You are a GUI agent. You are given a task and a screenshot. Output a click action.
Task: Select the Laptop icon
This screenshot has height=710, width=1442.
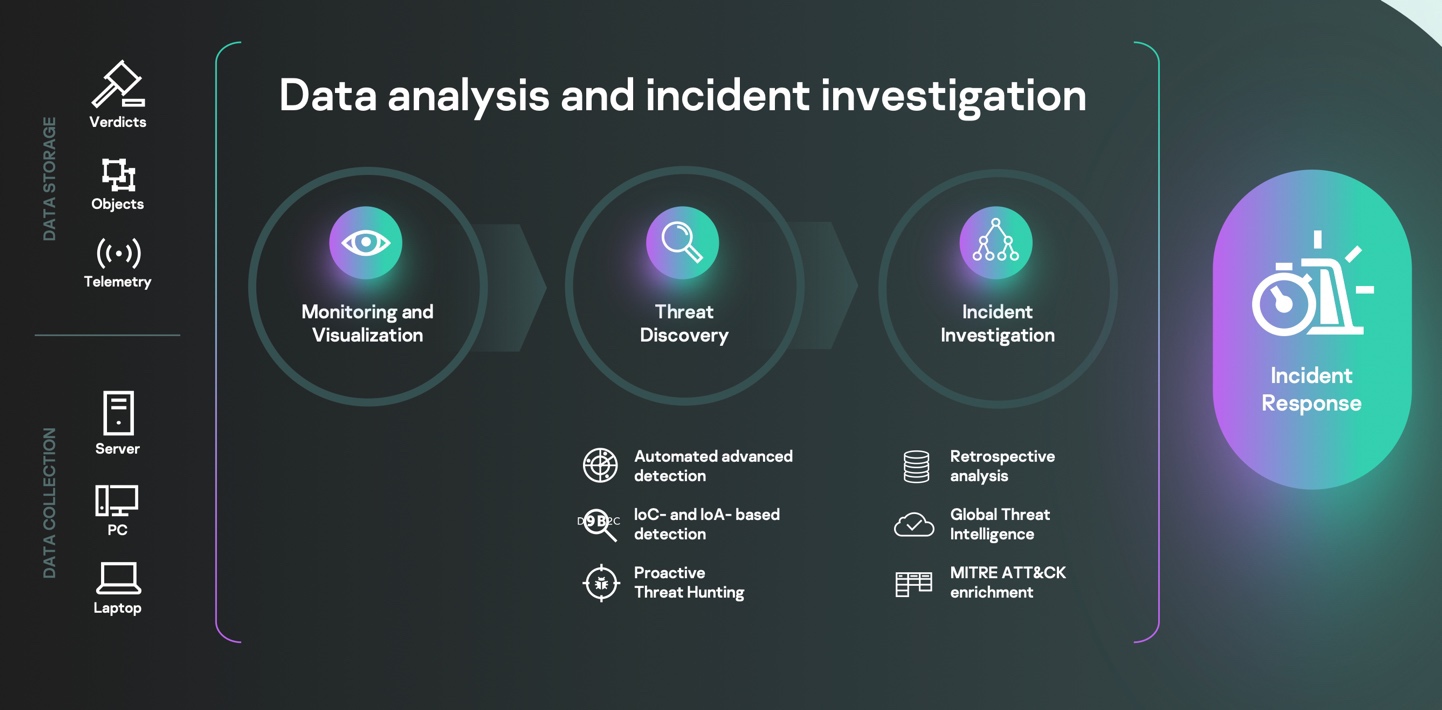click(x=118, y=578)
